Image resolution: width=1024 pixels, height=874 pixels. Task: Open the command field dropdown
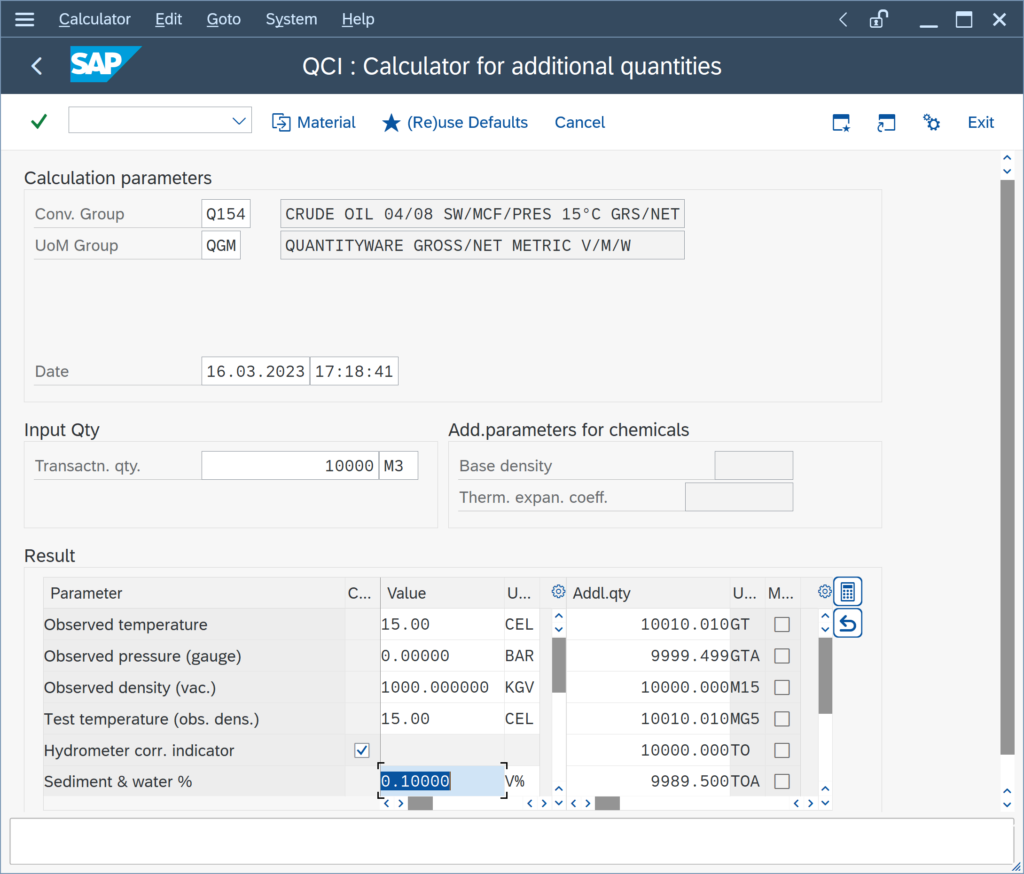click(239, 121)
